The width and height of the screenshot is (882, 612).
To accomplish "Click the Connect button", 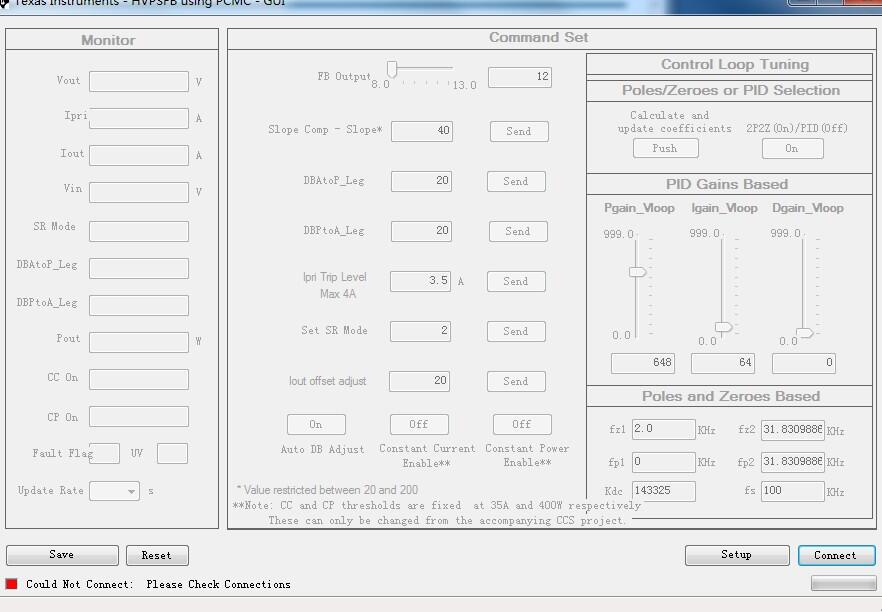I will (836, 556).
